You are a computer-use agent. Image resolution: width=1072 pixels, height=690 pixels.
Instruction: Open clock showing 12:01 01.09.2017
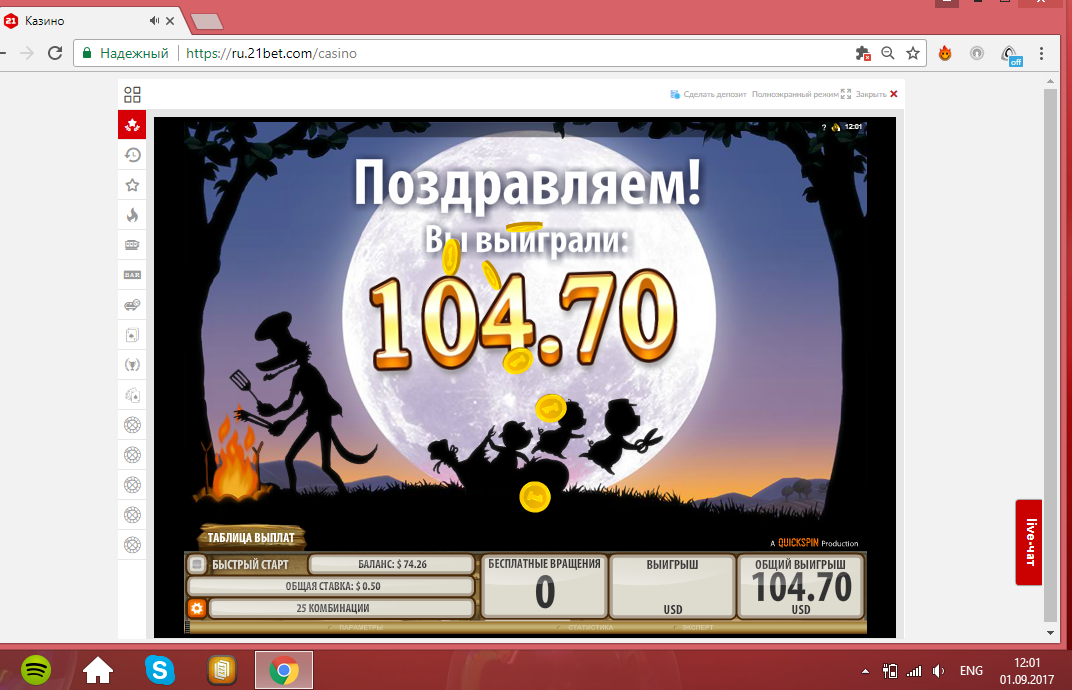(x=1027, y=671)
